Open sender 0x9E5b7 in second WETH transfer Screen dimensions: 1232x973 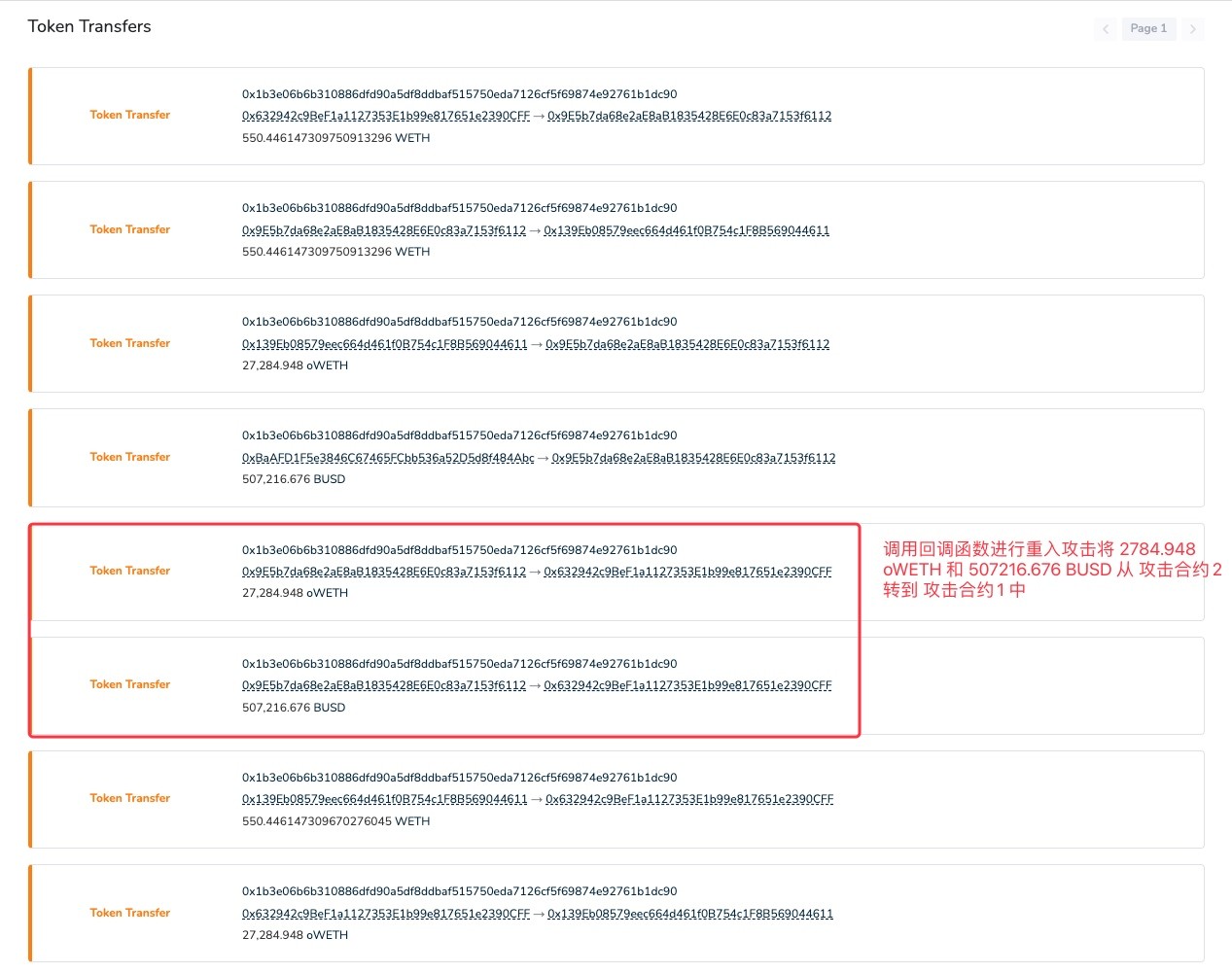point(384,230)
